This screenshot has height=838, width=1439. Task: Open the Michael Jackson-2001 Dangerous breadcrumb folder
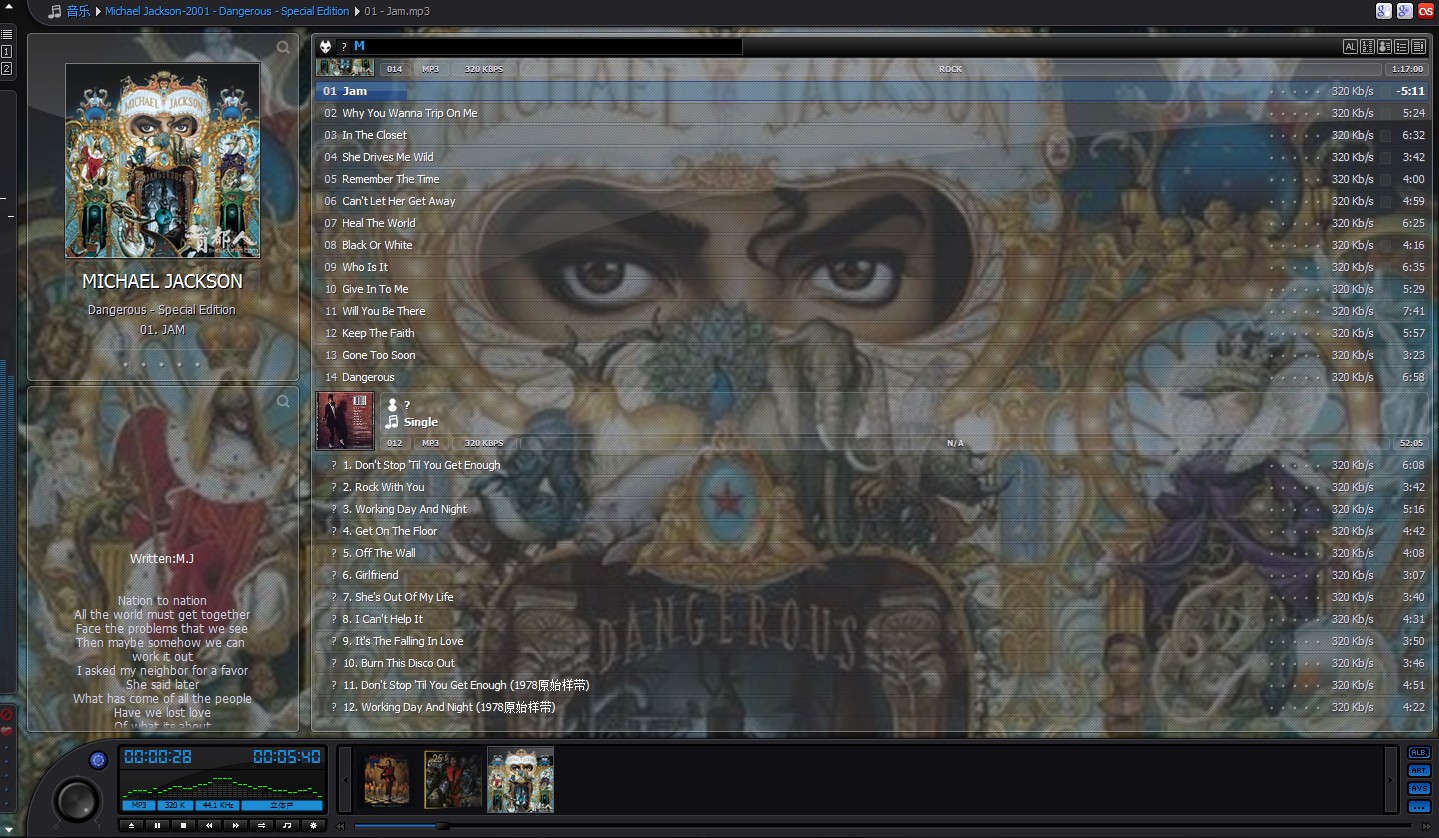227,12
